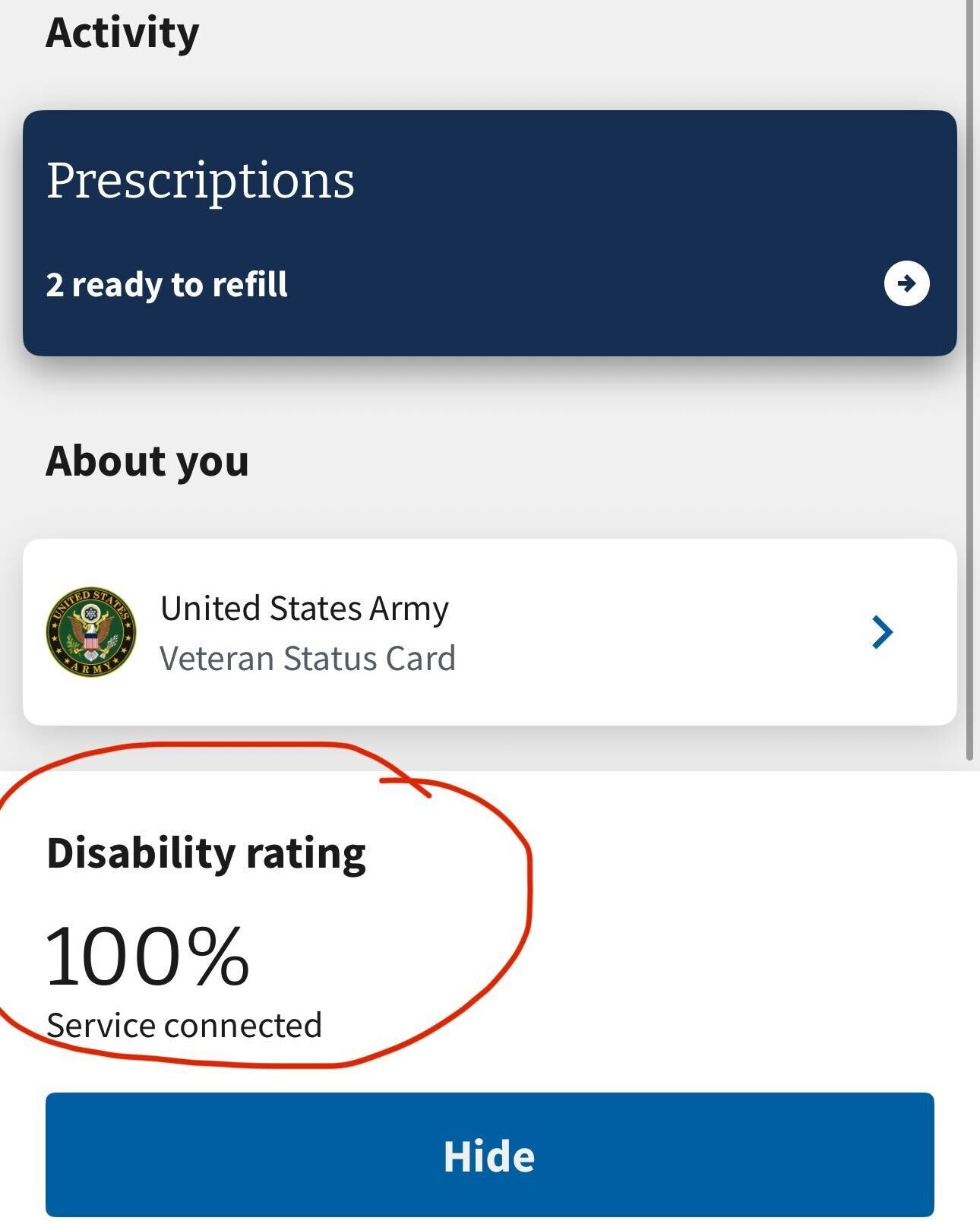The height and width of the screenshot is (1224, 980).
Task: Click the Hide button
Action: (489, 1154)
